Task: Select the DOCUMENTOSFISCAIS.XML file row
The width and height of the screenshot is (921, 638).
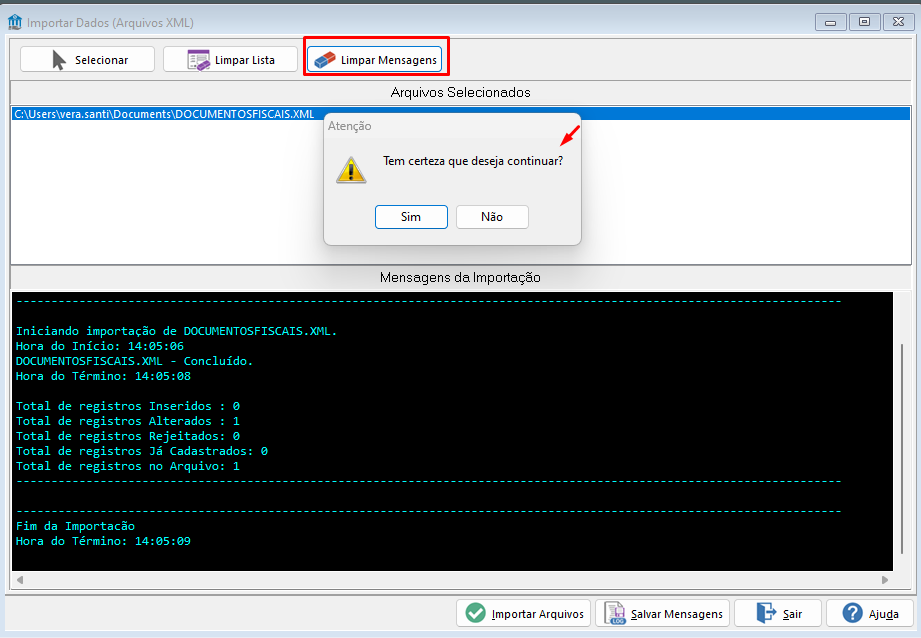Action: point(460,114)
